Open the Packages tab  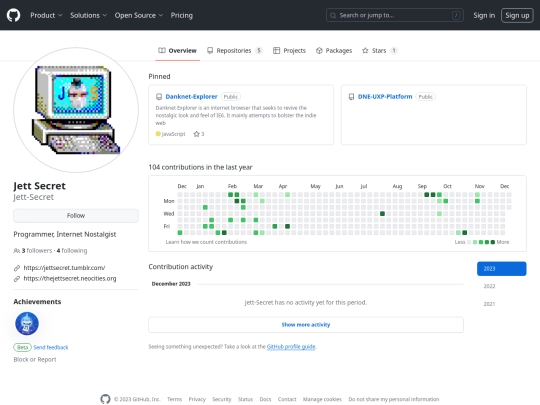click(x=334, y=51)
